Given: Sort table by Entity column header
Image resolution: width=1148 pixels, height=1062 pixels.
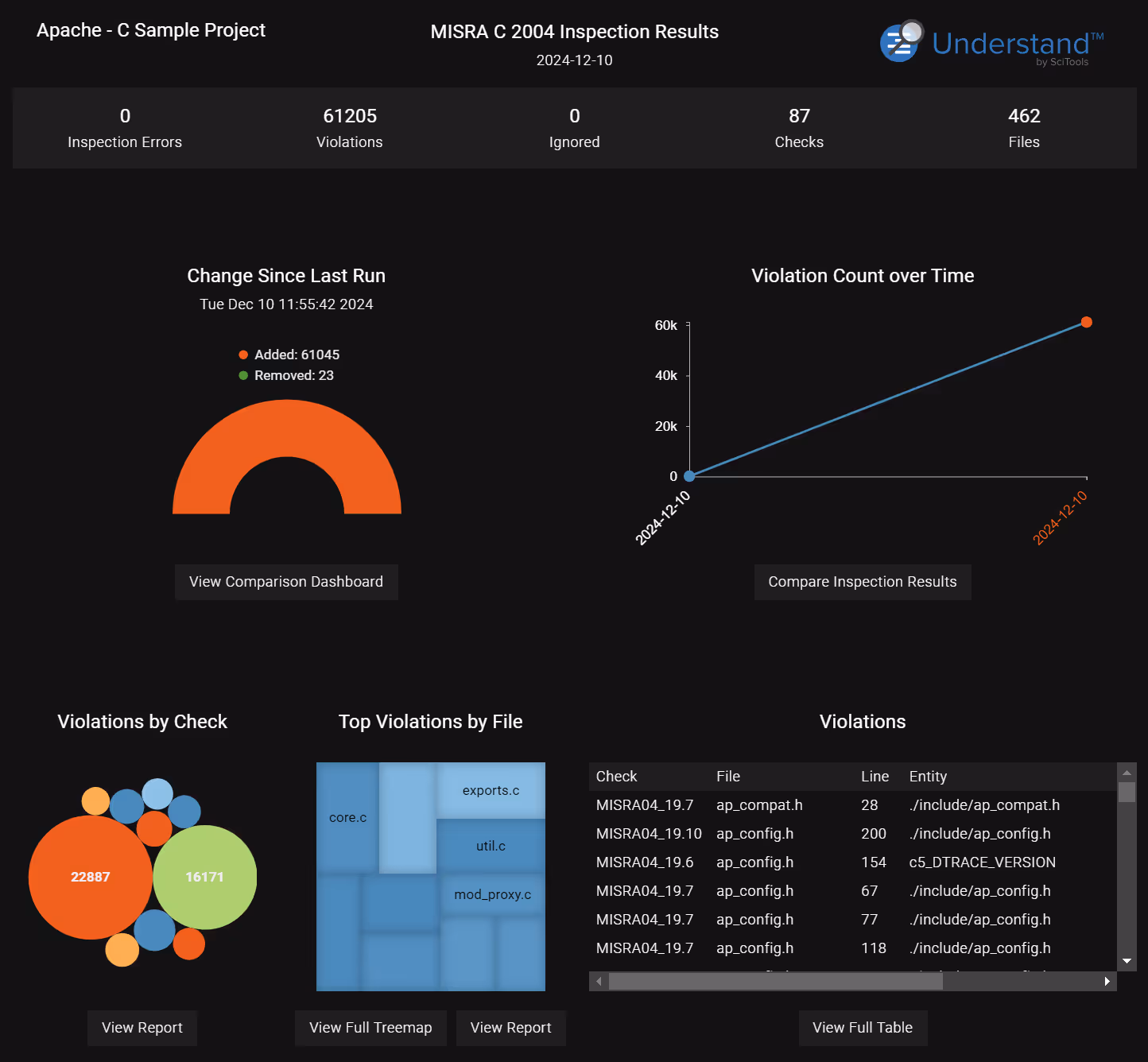Looking at the screenshot, I should pos(928,777).
